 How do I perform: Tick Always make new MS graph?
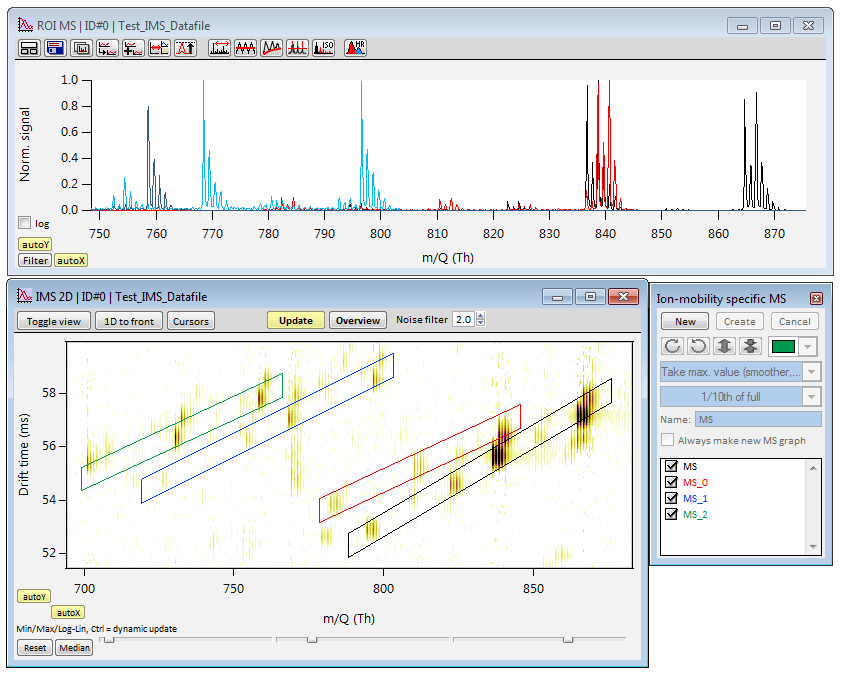pos(667,440)
